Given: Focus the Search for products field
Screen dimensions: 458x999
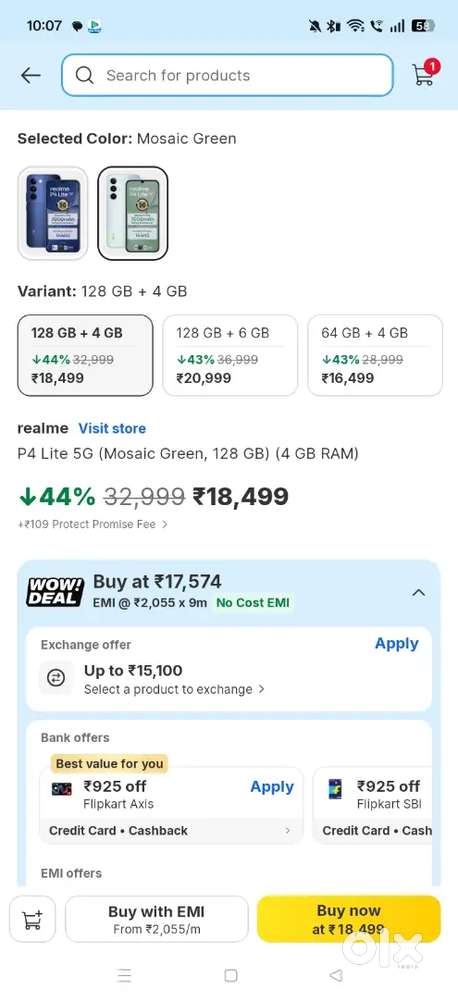Looking at the screenshot, I should pyautogui.click(x=227, y=75).
